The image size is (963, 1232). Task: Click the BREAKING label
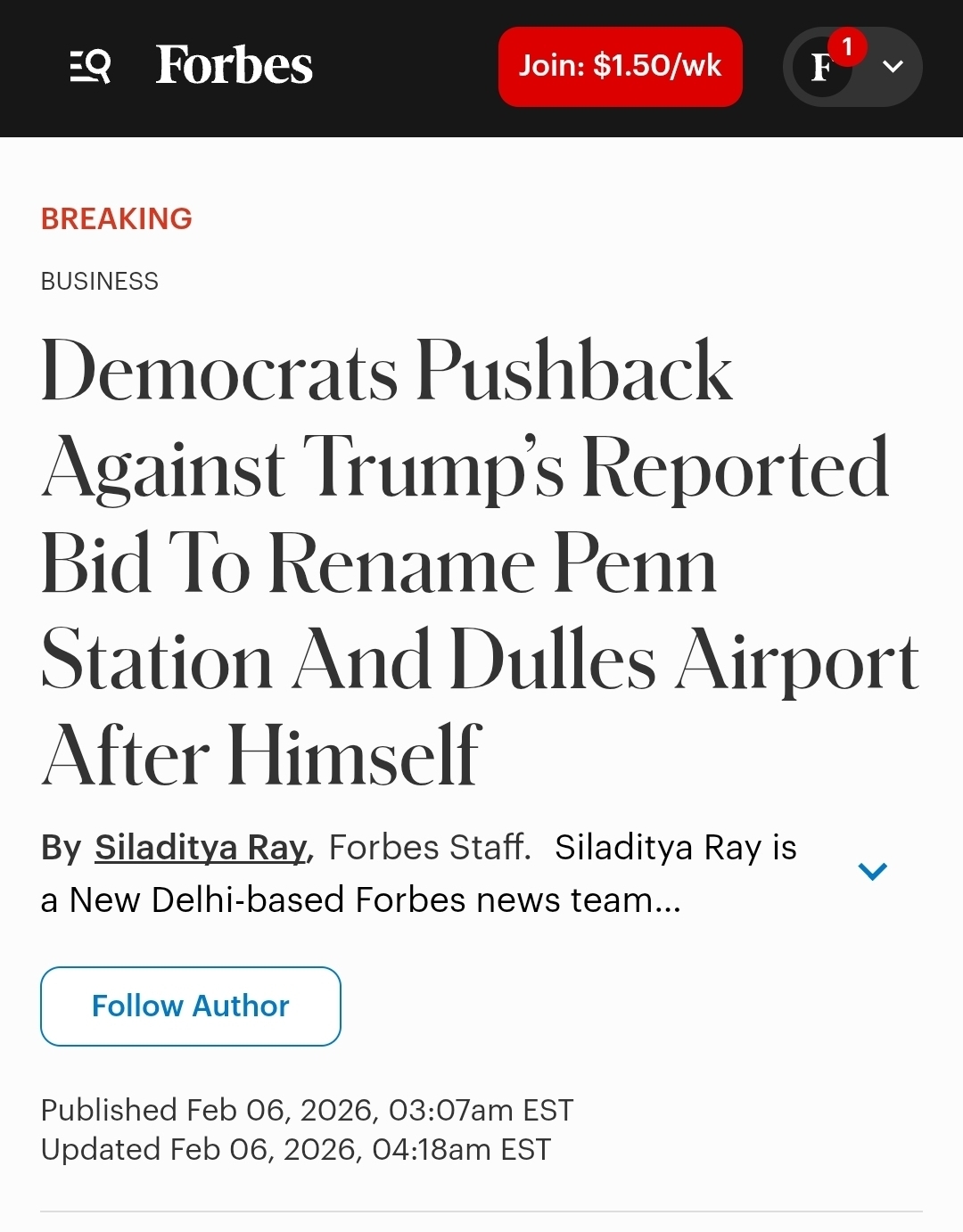coord(117,218)
